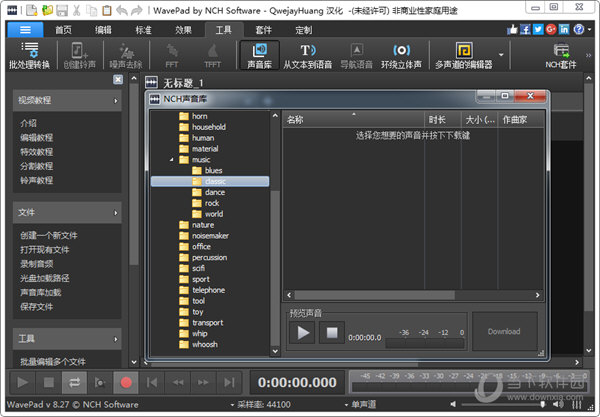The image size is (600, 417).
Task: Expand the toolbar overflow chevron
Action: 589,55
